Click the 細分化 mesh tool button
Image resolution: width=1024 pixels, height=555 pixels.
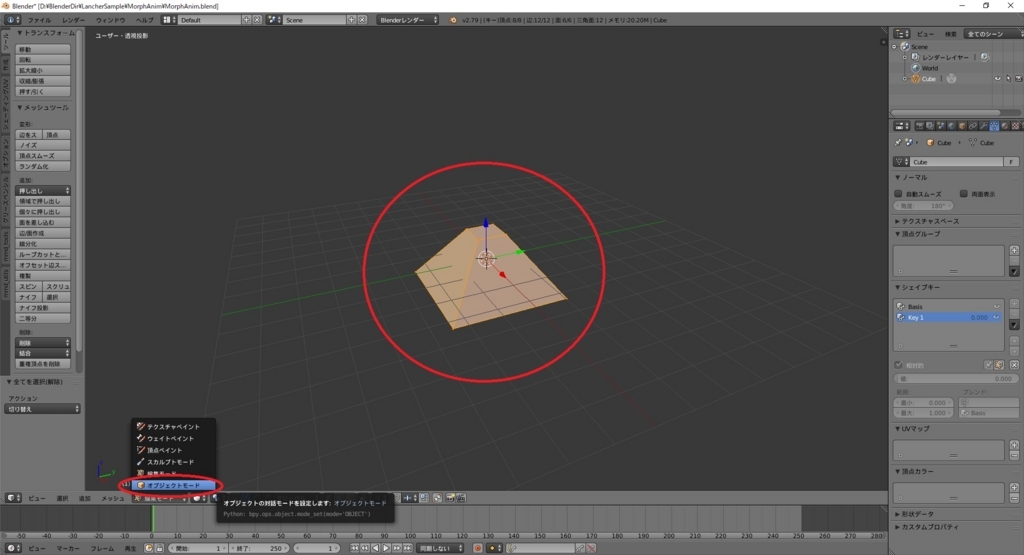42,244
